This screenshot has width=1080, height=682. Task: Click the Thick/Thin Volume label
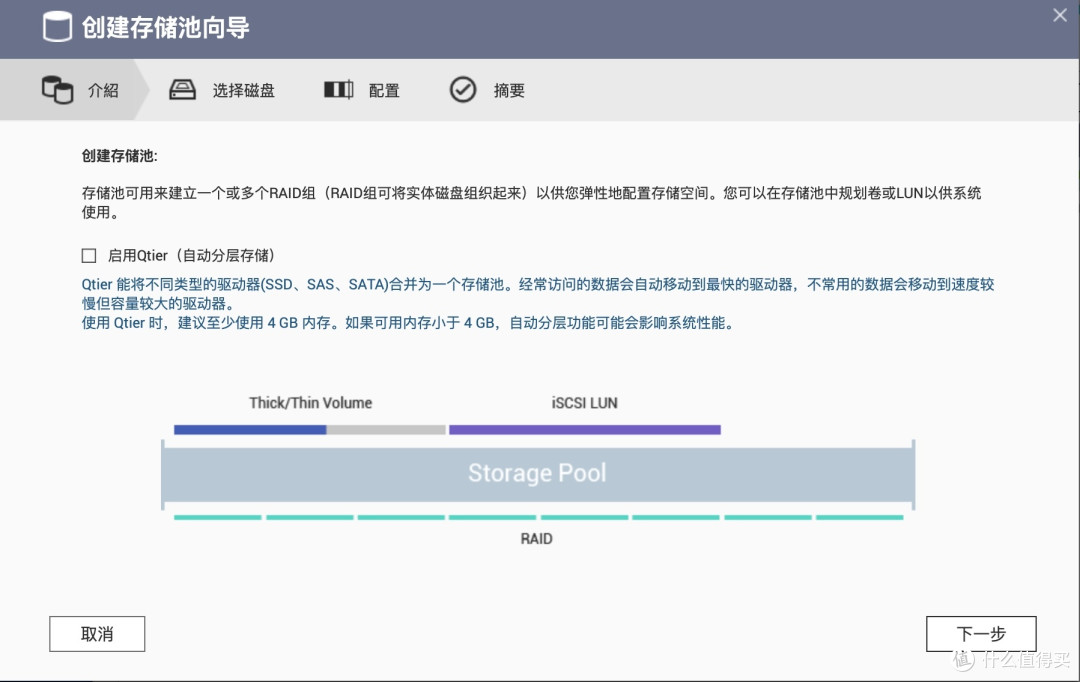click(310, 403)
